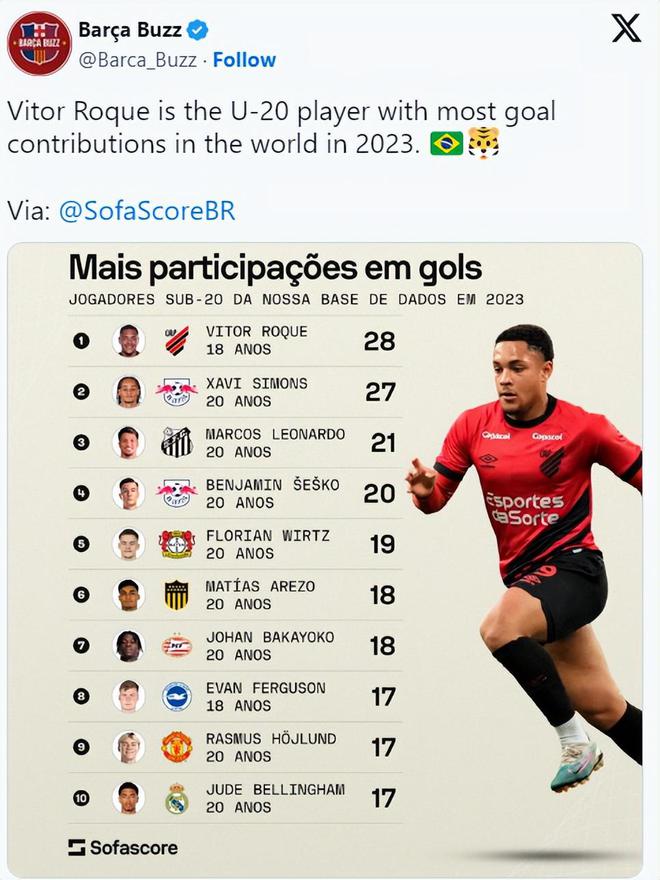Click the Athletico Paranaense club crest
660x880 pixels.
tap(177, 341)
